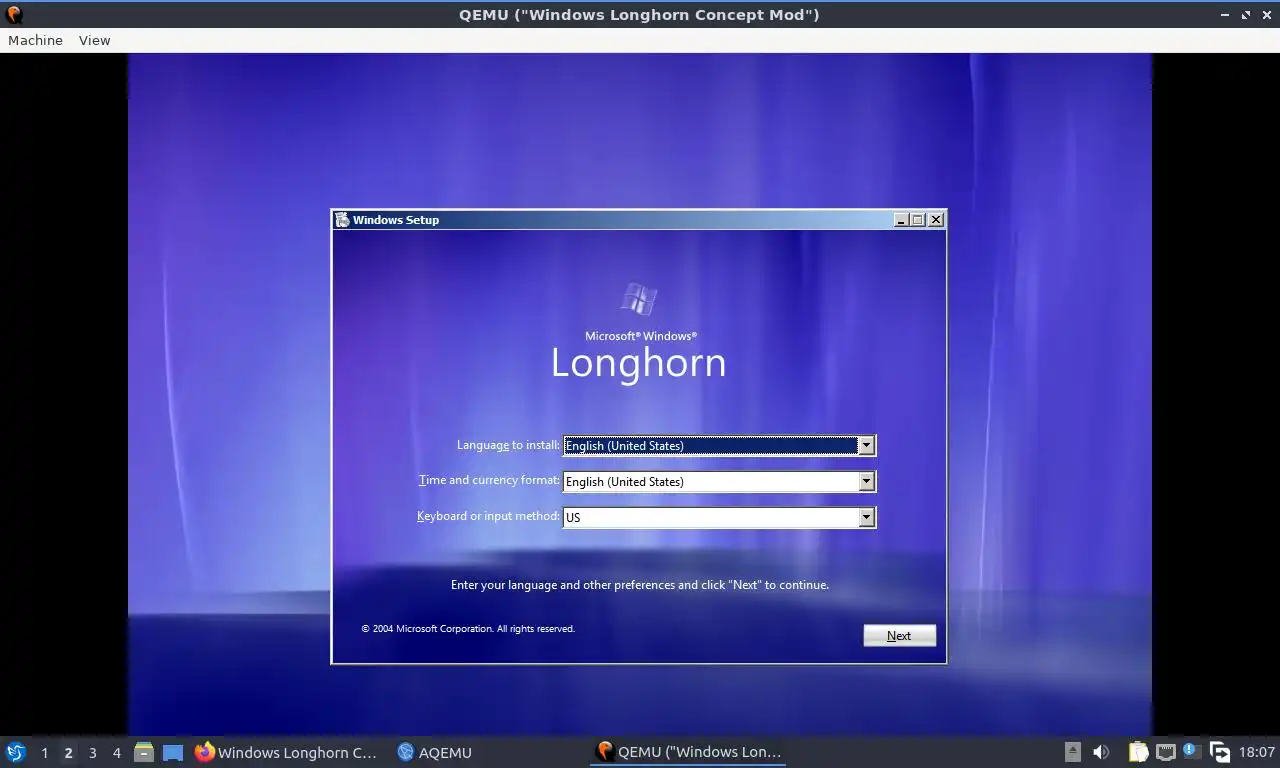Click the Enter your language instruction text
Viewport: 1280px width, 768px height.
[x=640, y=585]
